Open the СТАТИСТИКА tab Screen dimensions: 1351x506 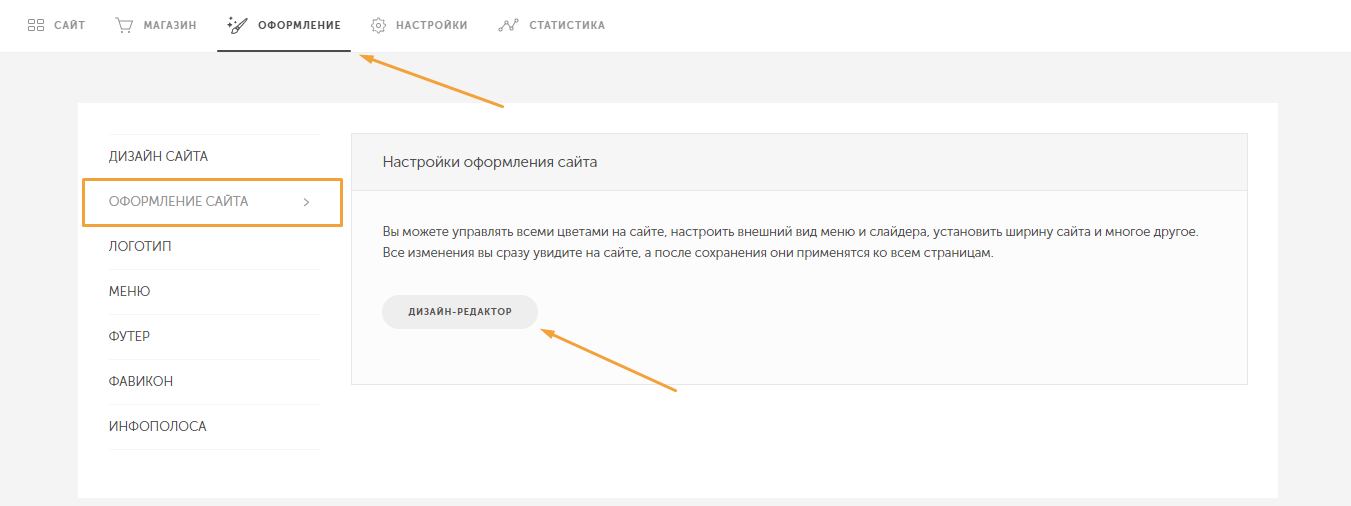click(x=551, y=25)
